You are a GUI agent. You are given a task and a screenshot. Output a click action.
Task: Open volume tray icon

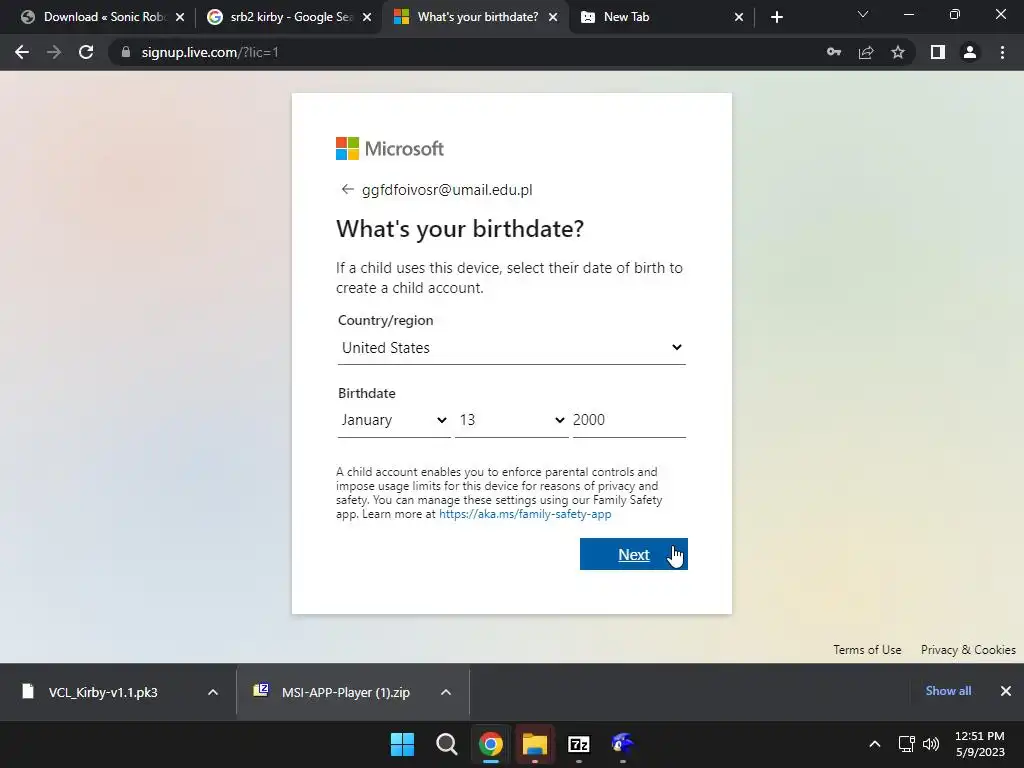[931, 744]
